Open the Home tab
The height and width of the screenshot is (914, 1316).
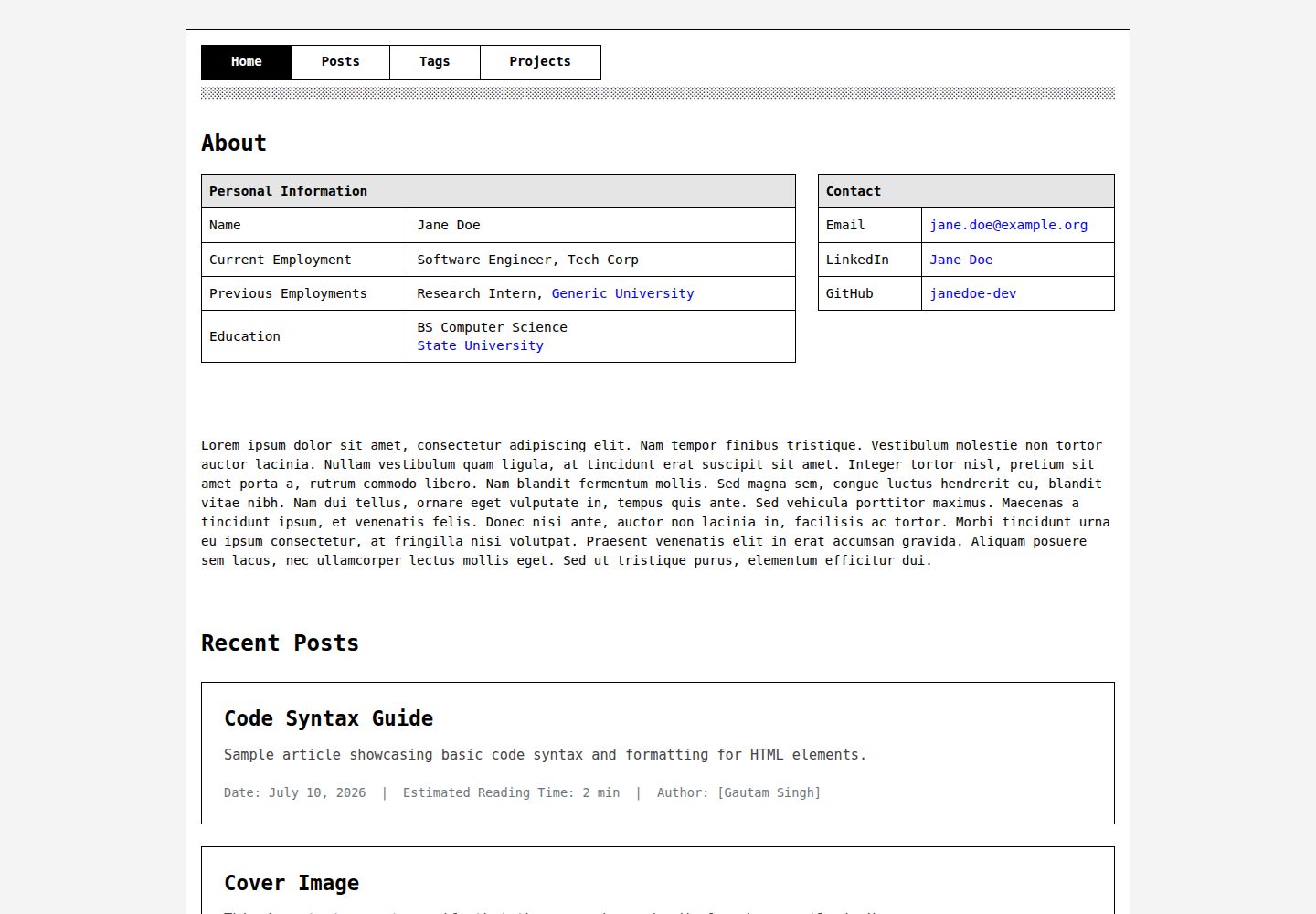tap(247, 62)
